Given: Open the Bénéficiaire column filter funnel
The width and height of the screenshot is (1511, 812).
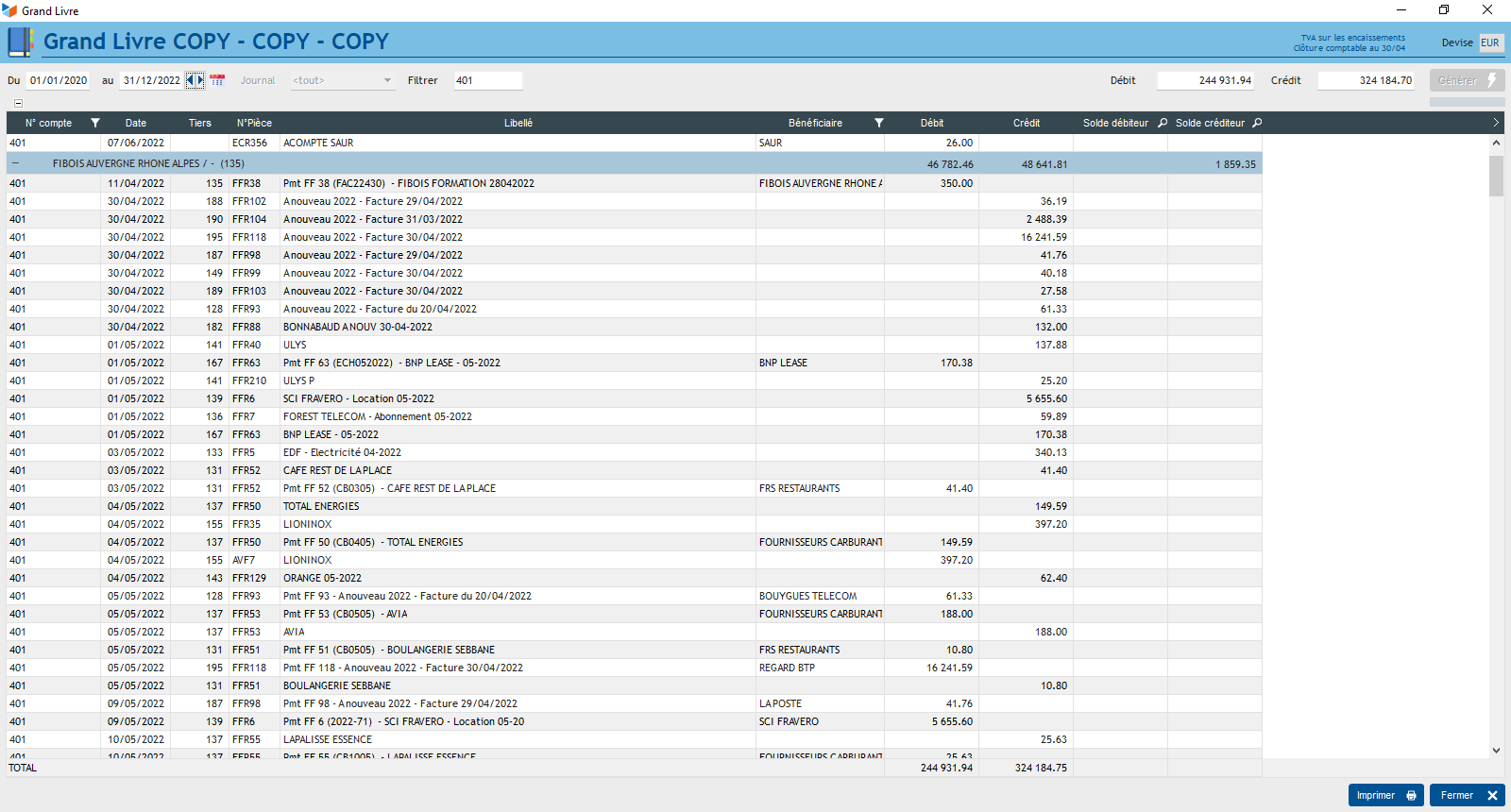Looking at the screenshot, I should (x=879, y=123).
